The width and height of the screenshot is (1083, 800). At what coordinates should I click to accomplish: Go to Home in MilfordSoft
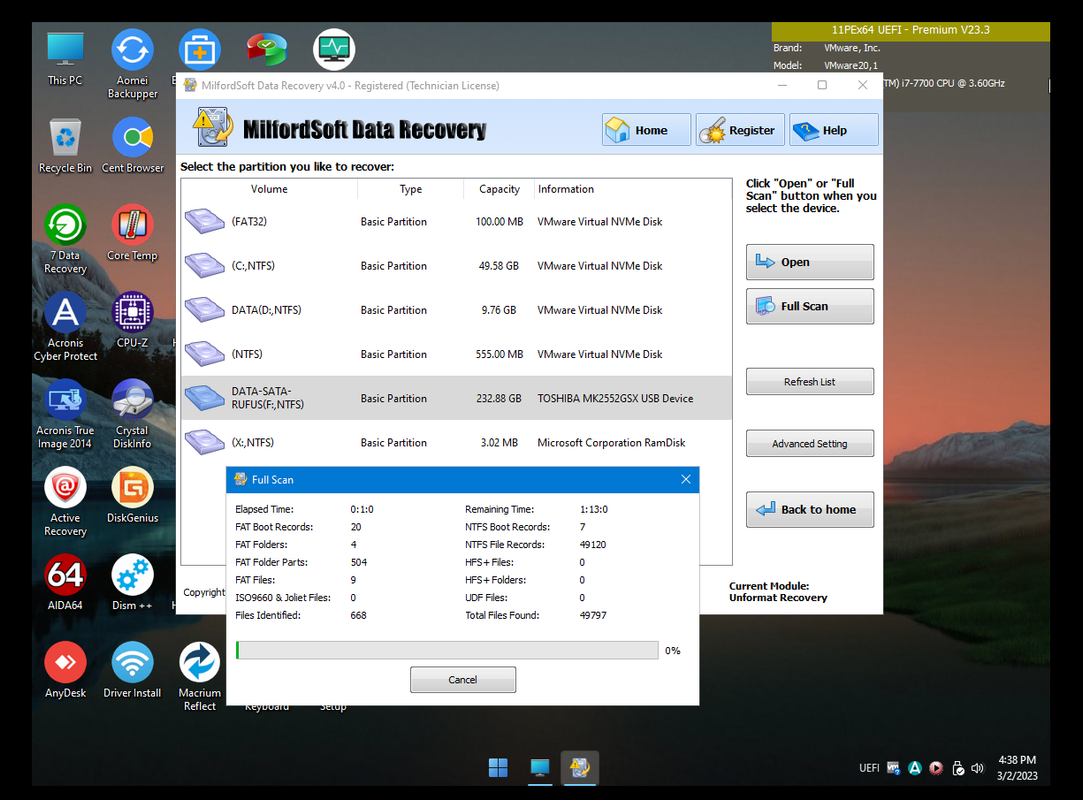(646, 130)
